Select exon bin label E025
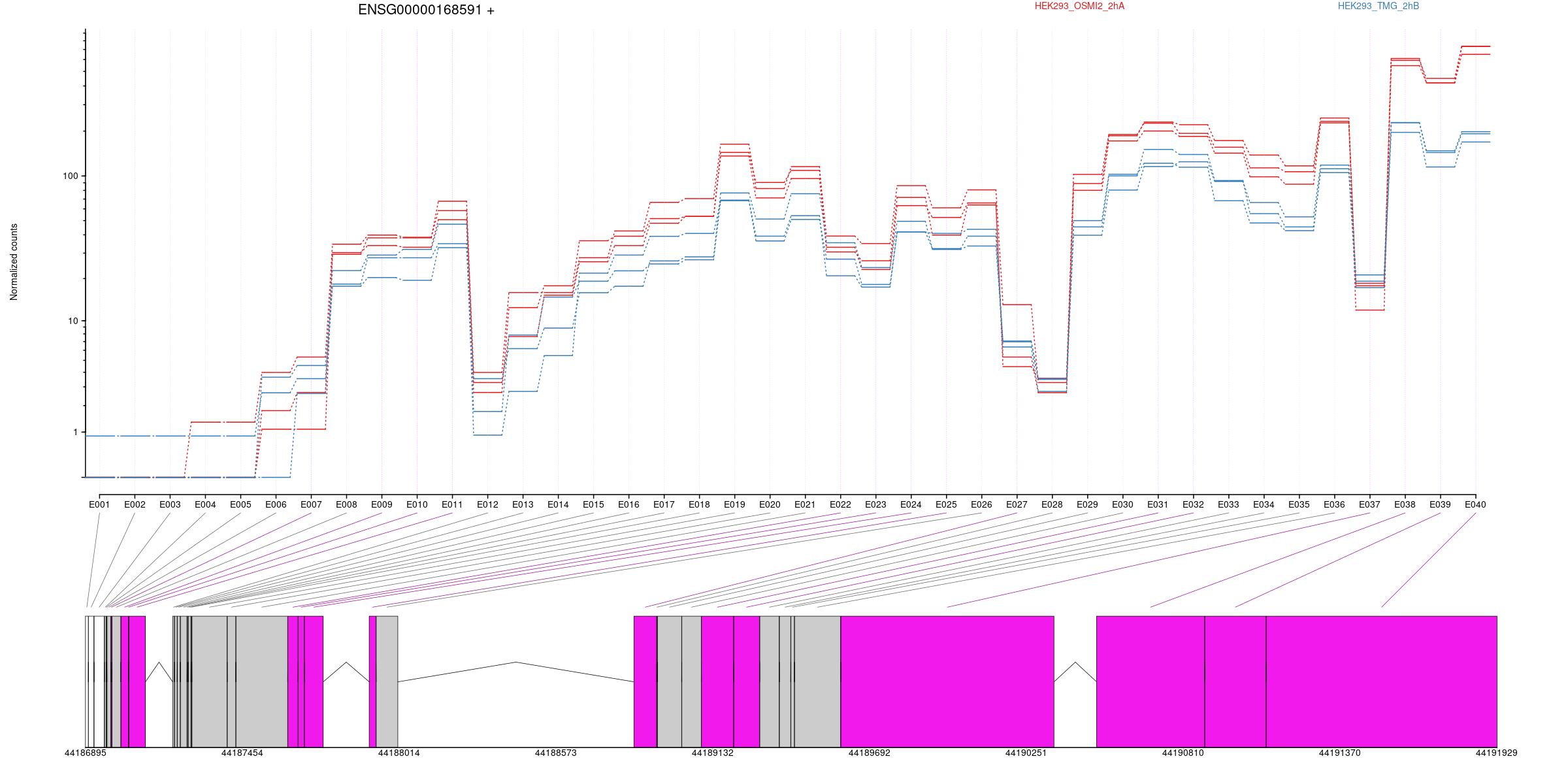This screenshot has width=1568, height=784. click(946, 504)
